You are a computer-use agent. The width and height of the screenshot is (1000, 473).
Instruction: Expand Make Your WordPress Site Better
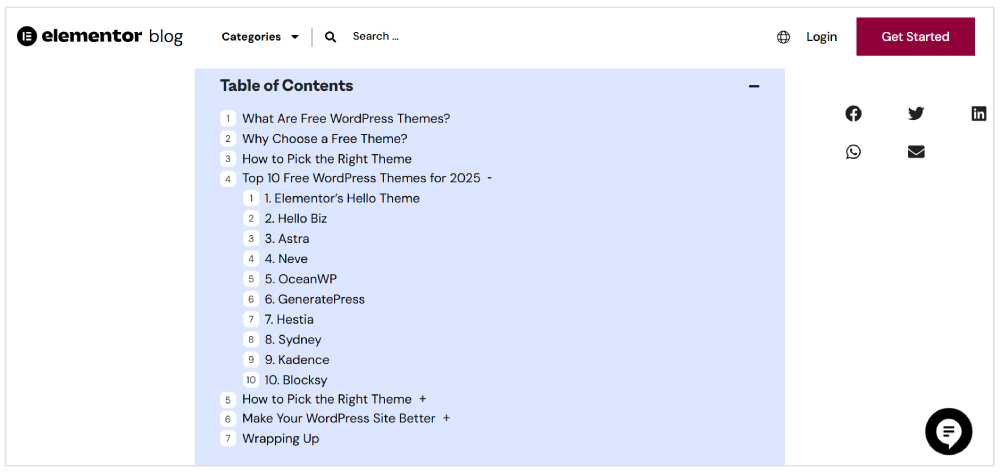[x=446, y=418]
